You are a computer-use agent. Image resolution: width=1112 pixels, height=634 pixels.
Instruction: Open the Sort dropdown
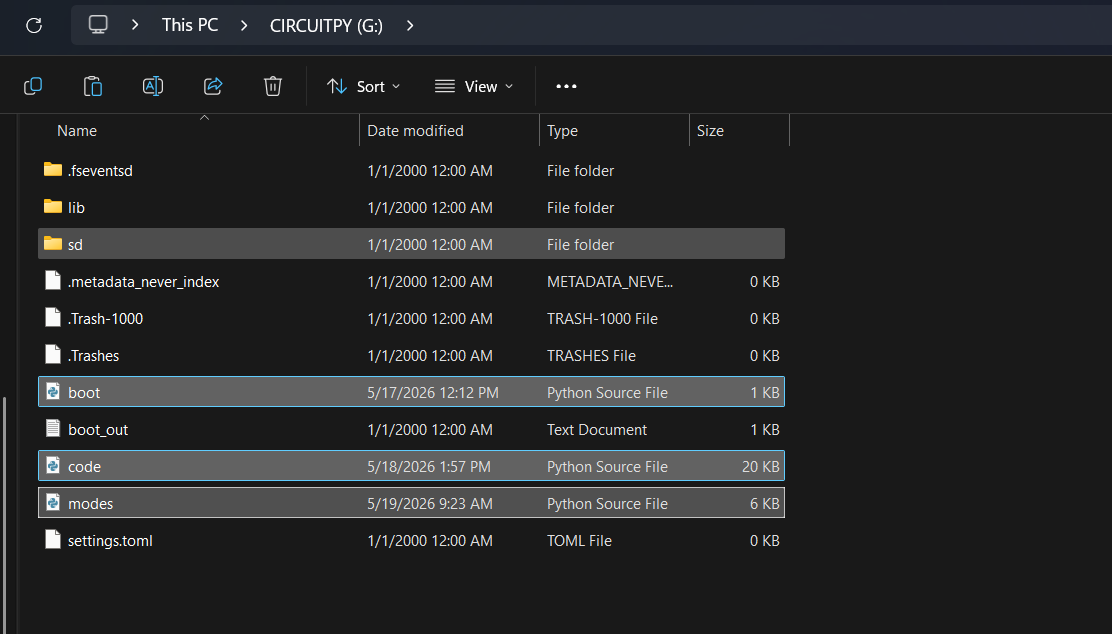pos(364,87)
